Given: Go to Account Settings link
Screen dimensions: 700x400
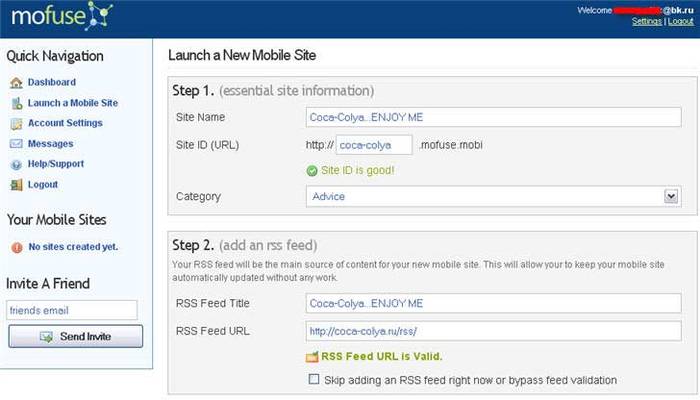Looking at the screenshot, I should [x=65, y=123].
